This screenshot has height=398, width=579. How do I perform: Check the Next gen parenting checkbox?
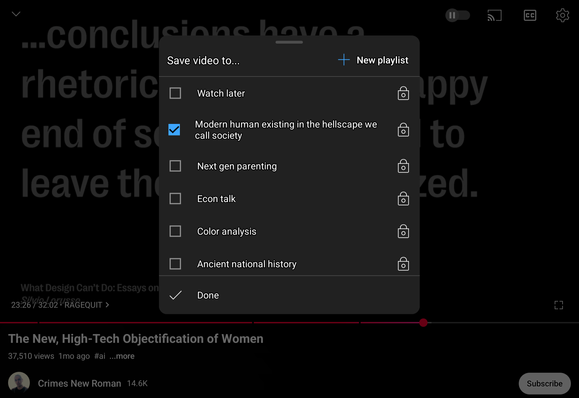pos(175,166)
